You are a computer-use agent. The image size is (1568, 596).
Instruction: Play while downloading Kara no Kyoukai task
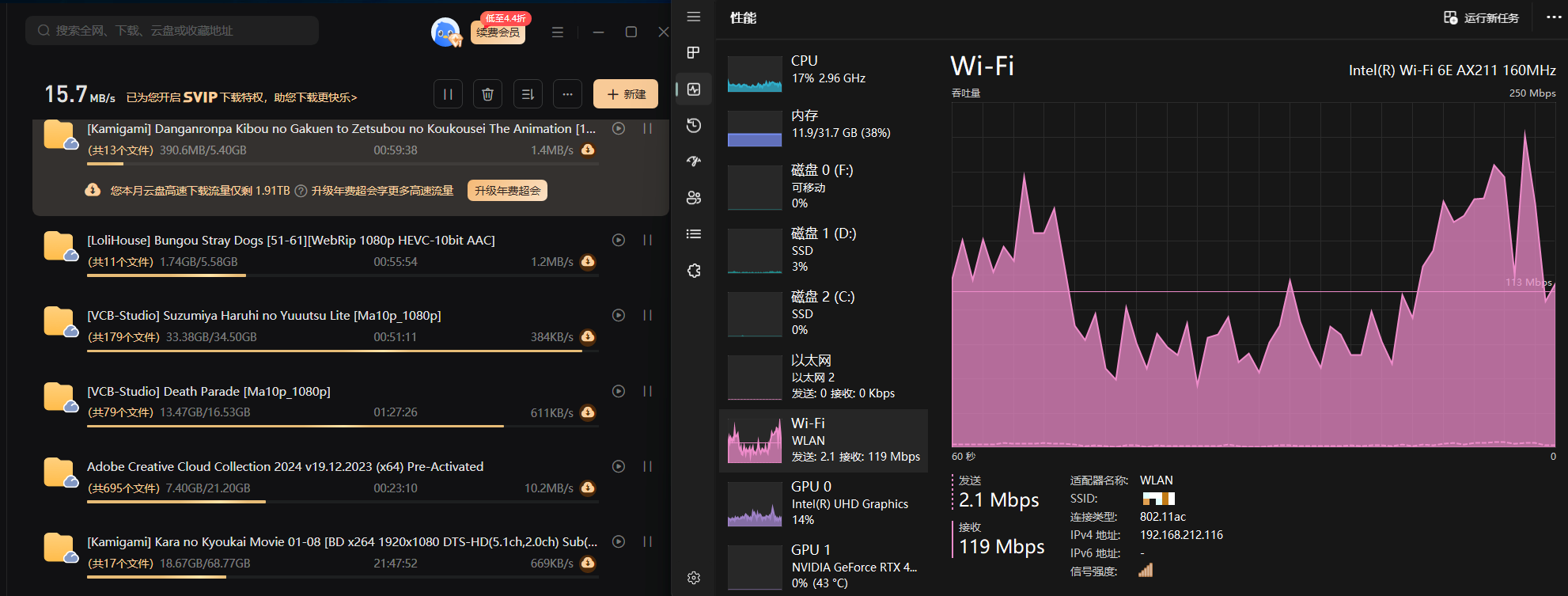click(619, 541)
